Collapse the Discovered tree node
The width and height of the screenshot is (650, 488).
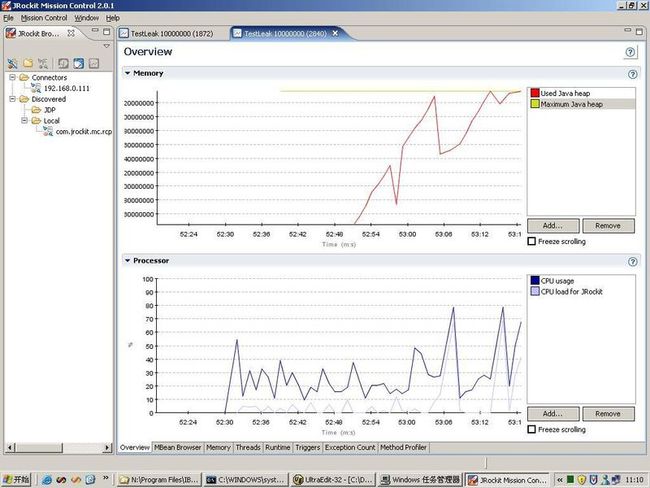click(12, 99)
